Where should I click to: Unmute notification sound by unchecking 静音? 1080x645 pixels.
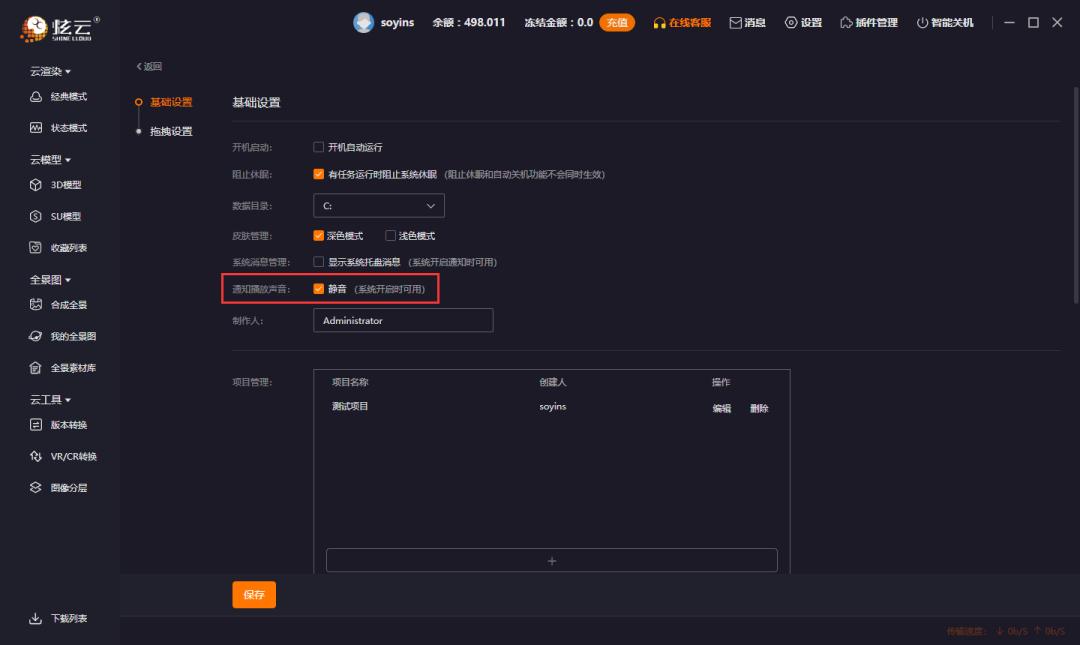(319, 289)
